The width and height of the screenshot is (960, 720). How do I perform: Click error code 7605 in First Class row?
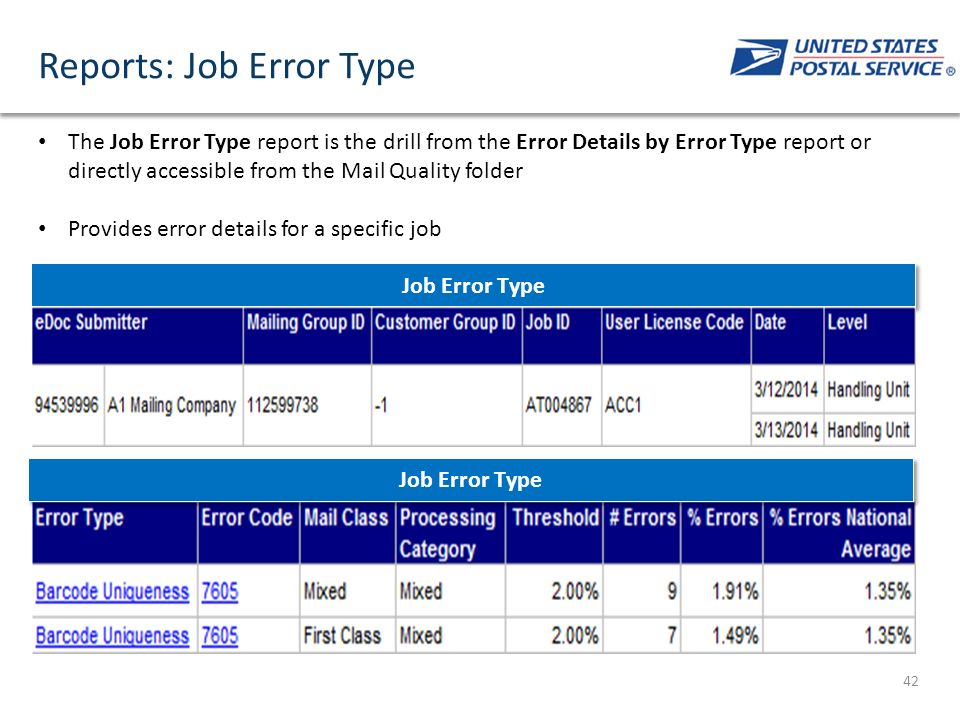pos(220,636)
